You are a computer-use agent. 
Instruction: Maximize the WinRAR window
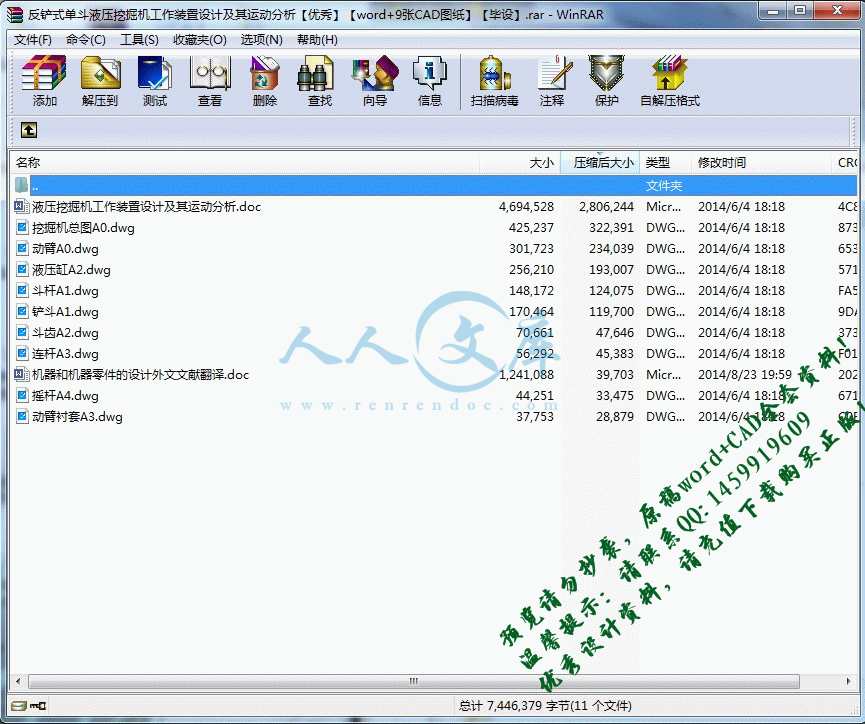(800, 10)
